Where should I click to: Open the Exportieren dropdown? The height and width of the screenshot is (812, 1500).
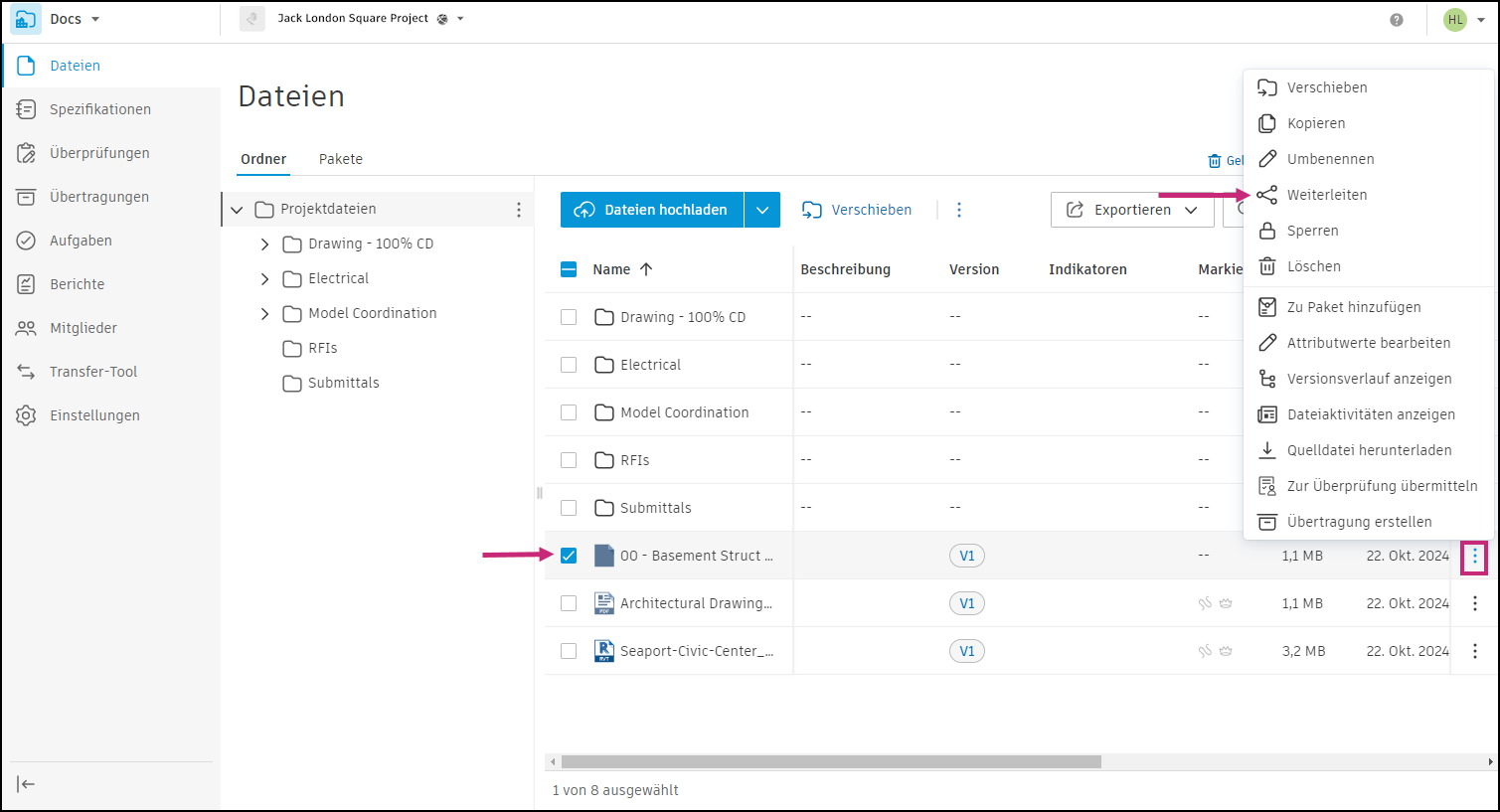point(1132,210)
